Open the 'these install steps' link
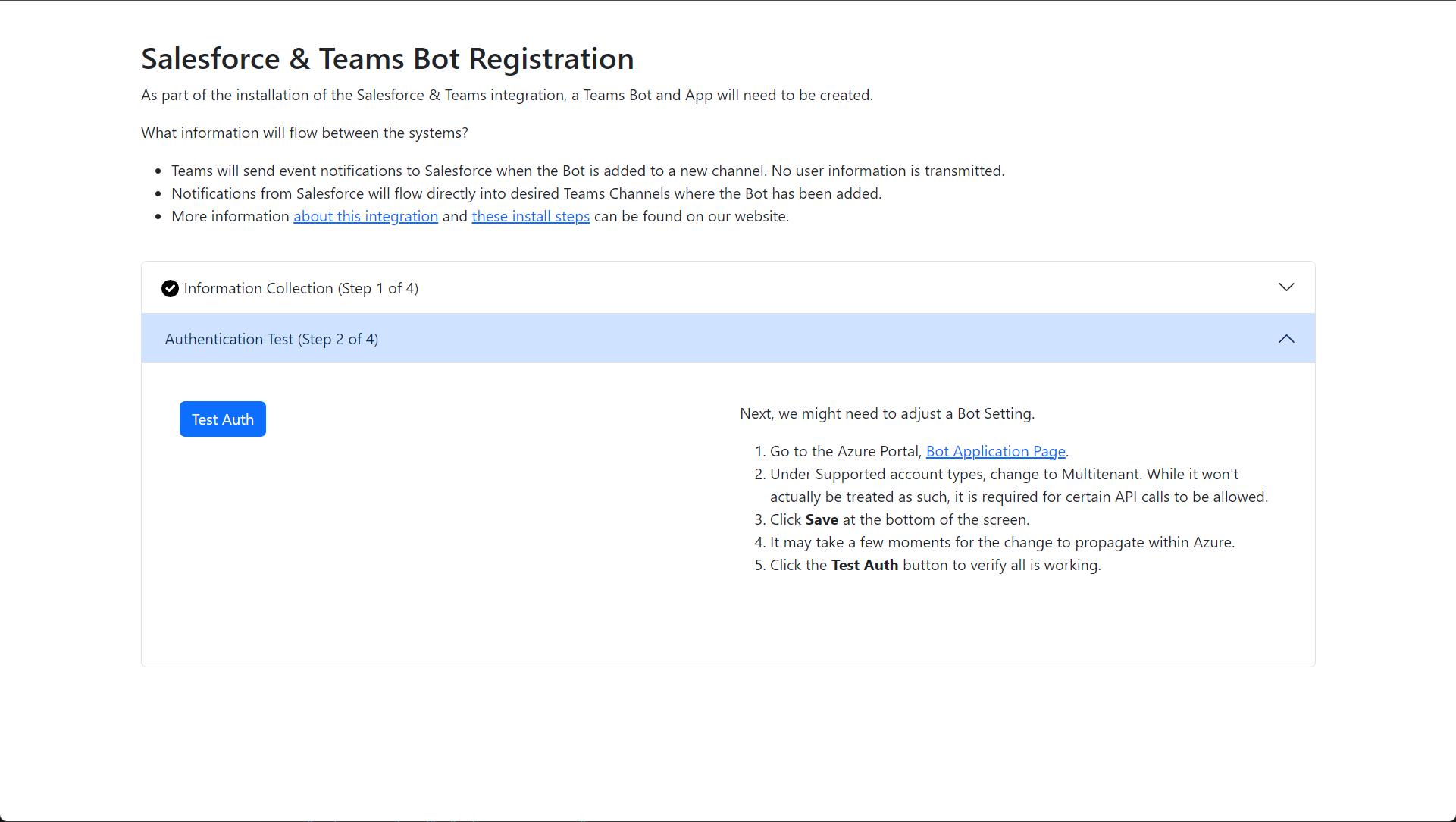The image size is (1456, 822). (531, 216)
